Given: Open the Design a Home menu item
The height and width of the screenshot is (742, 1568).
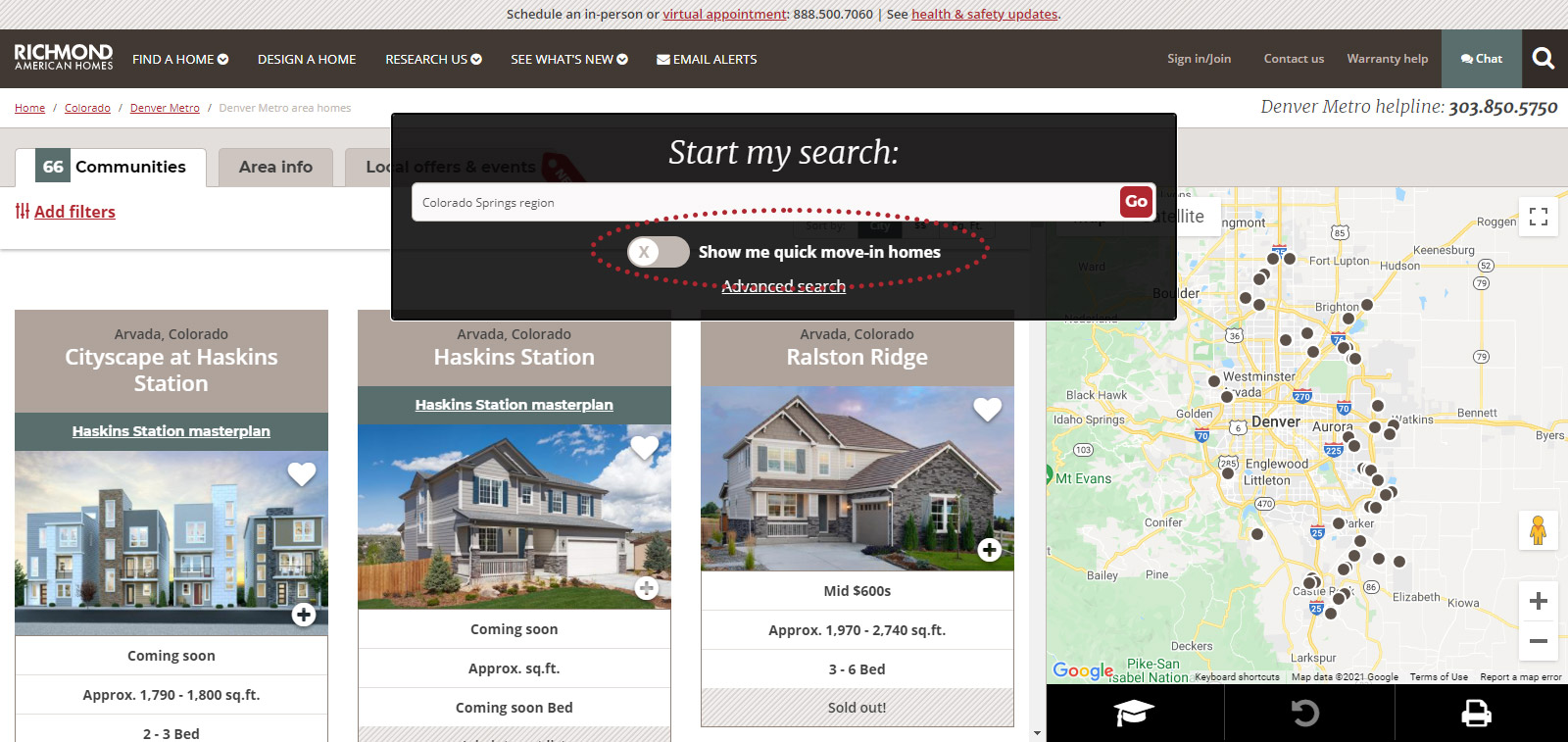Looking at the screenshot, I should pos(307,59).
